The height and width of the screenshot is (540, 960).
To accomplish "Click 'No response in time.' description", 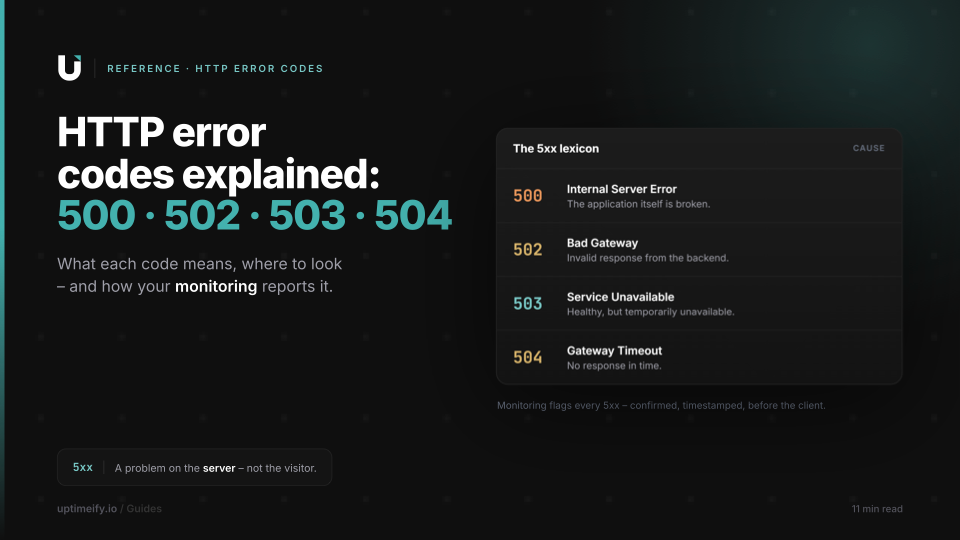I will 614,366.
